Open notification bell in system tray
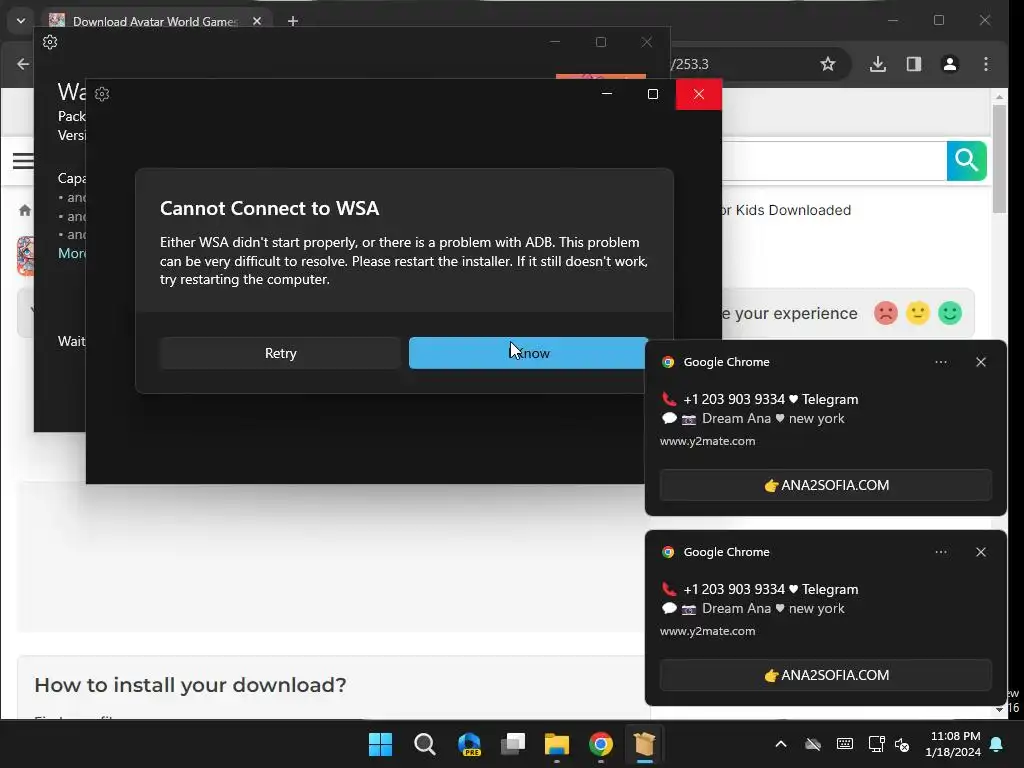Screen dimensions: 1024x768 pos(997,744)
